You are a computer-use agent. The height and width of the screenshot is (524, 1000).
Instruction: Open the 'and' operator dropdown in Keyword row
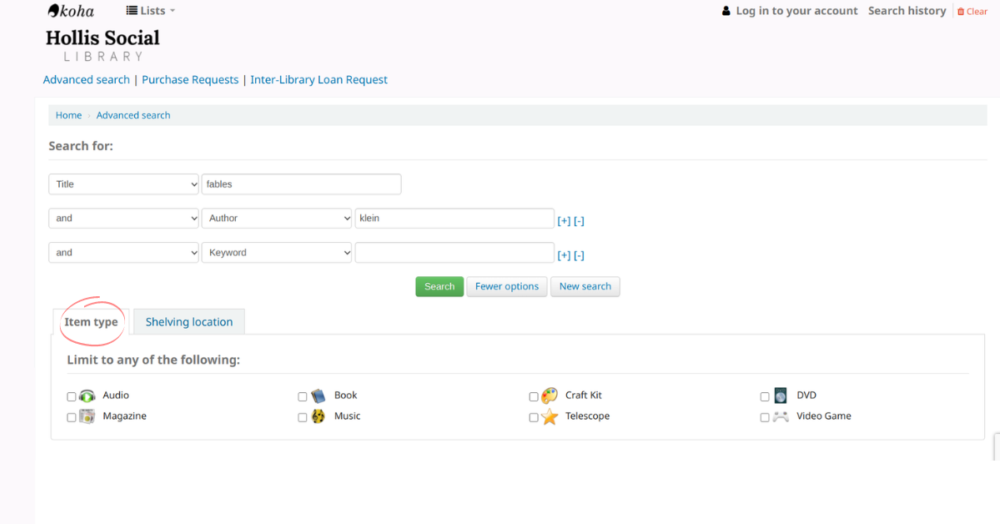click(124, 252)
